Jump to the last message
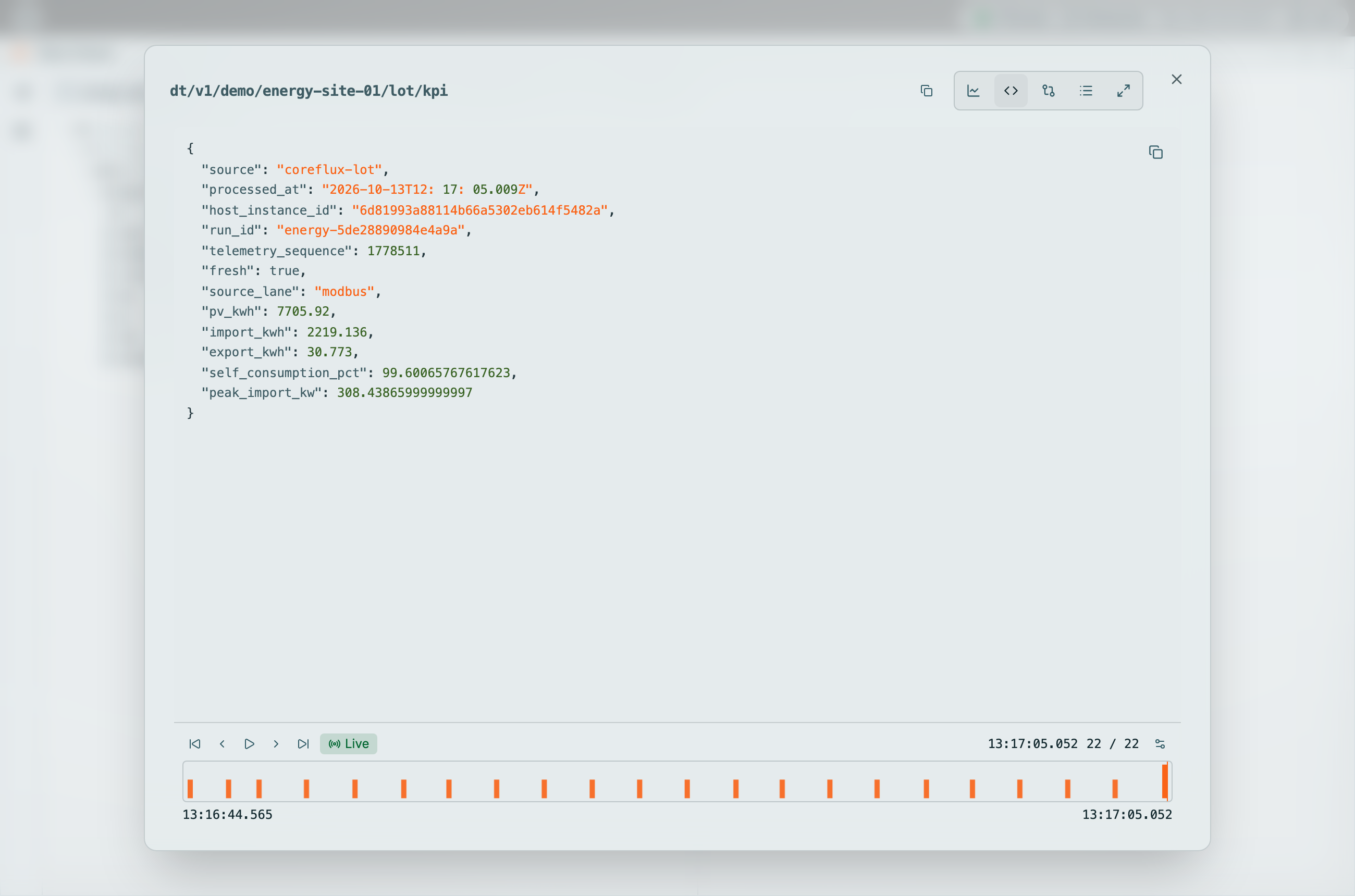Image resolution: width=1355 pixels, height=896 pixels. click(x=303, y=743)
